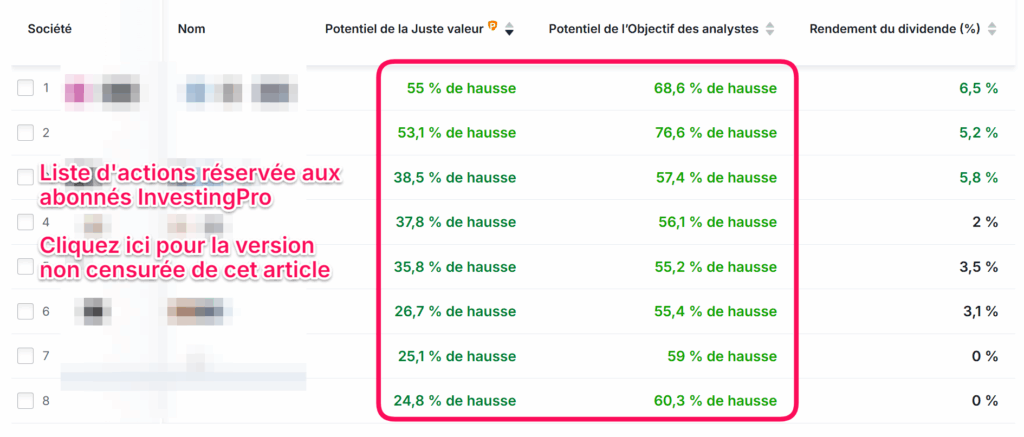This screenshot has height=437, width=1024.
Task: Select the "55 % de hausse" cell
Action: pos(461,89)
